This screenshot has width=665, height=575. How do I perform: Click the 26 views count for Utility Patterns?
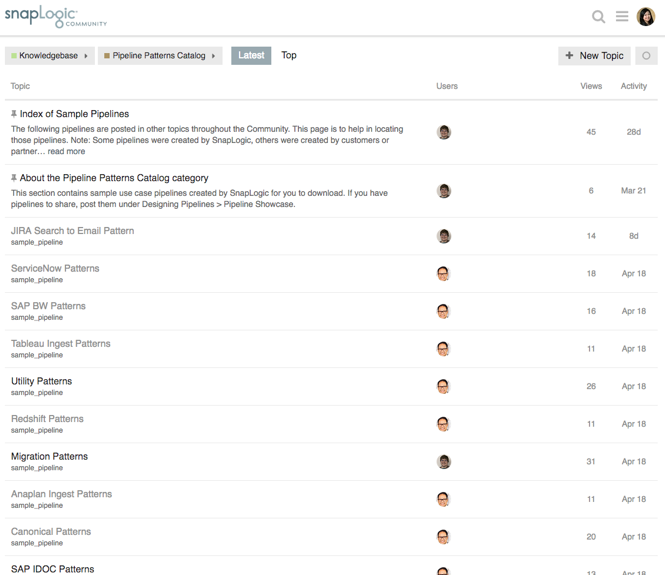(591, 386)
